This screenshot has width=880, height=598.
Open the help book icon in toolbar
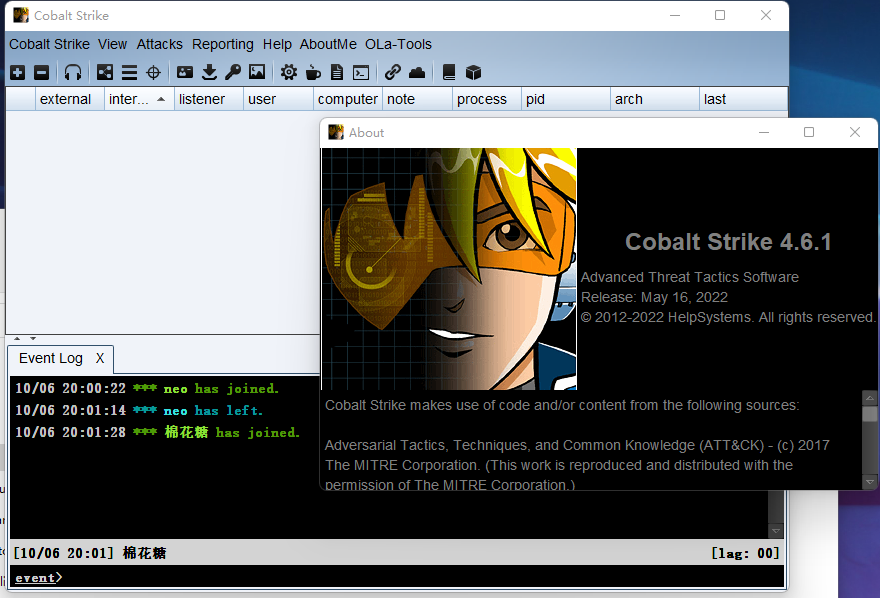[x=449, y=72]
